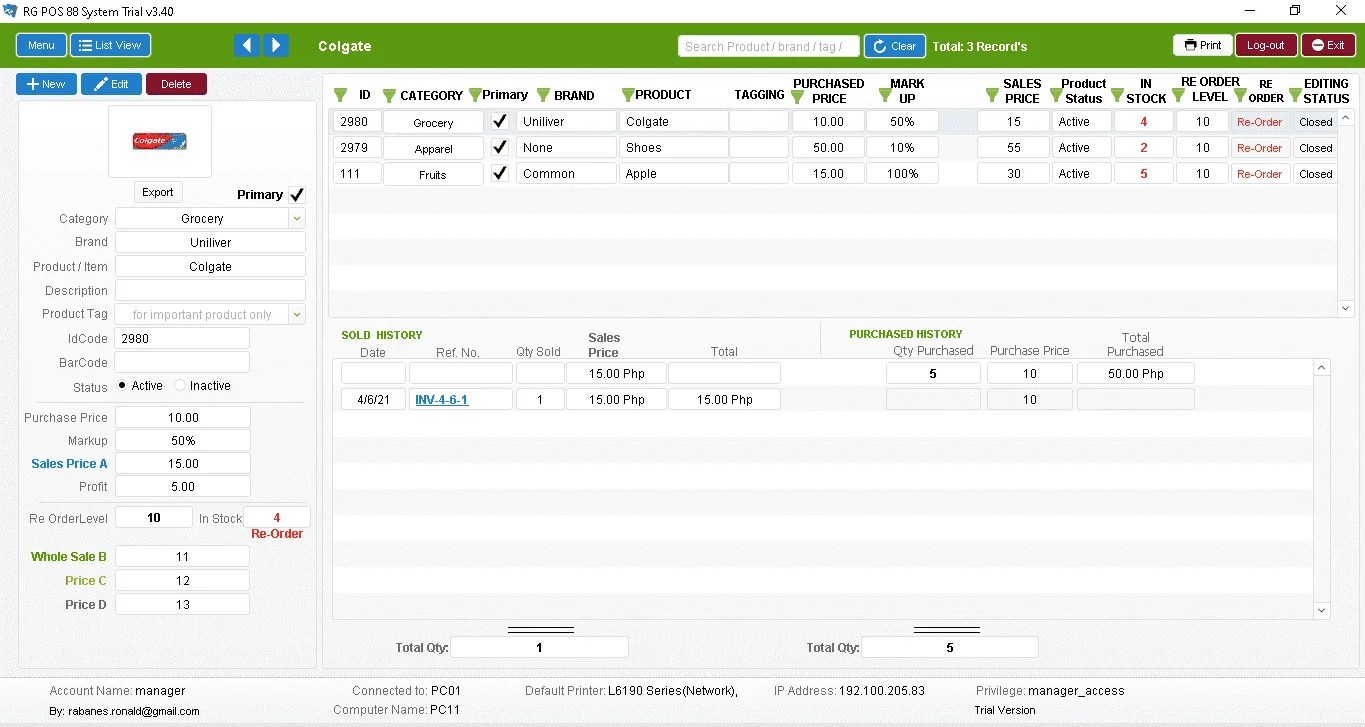Click the 4/6/21 date in sold history
1365x727 pixels.
pyautogui.click(x=373, y=400)
